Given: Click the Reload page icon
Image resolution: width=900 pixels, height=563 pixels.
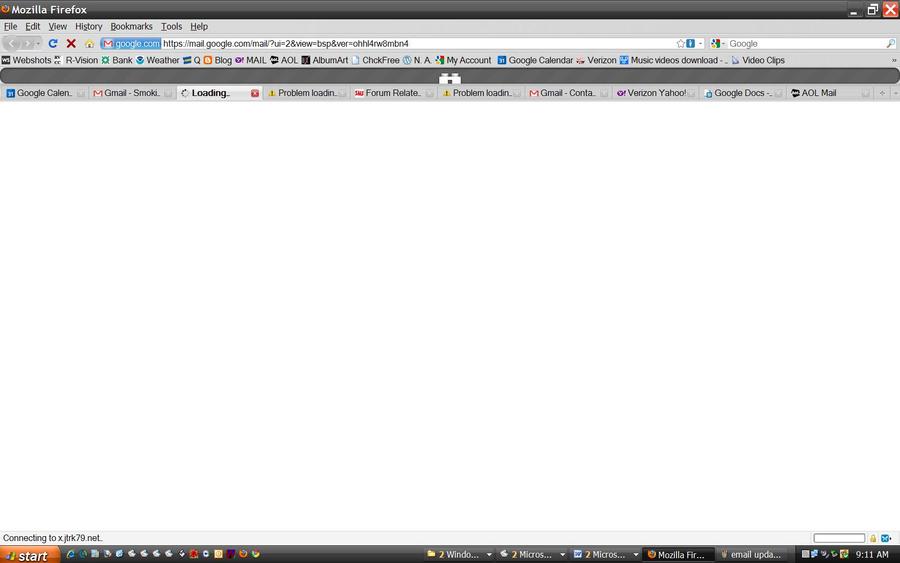Looking at the screenshot, I should coord(53,44).
